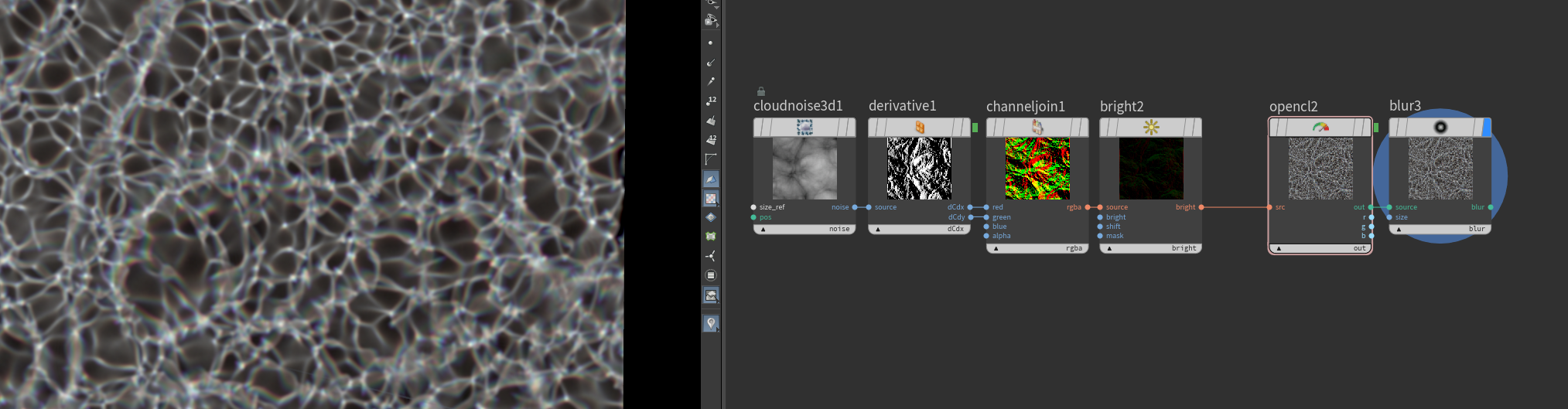This screenshot has height=409, width=1568.
Task: Click the opencl2 node name label
Action: pyautogui.click(x=1293, y=107)
